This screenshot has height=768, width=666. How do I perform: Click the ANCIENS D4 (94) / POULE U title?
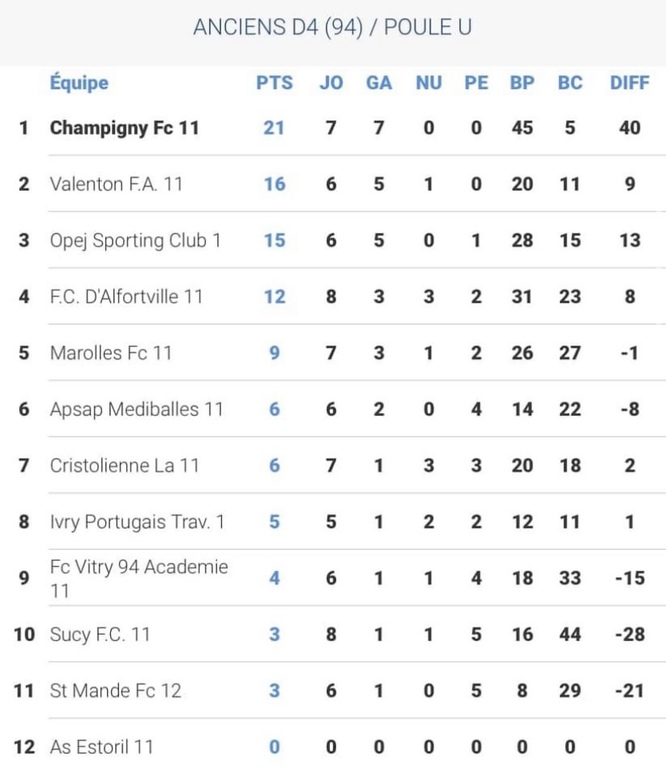point(332,27)
